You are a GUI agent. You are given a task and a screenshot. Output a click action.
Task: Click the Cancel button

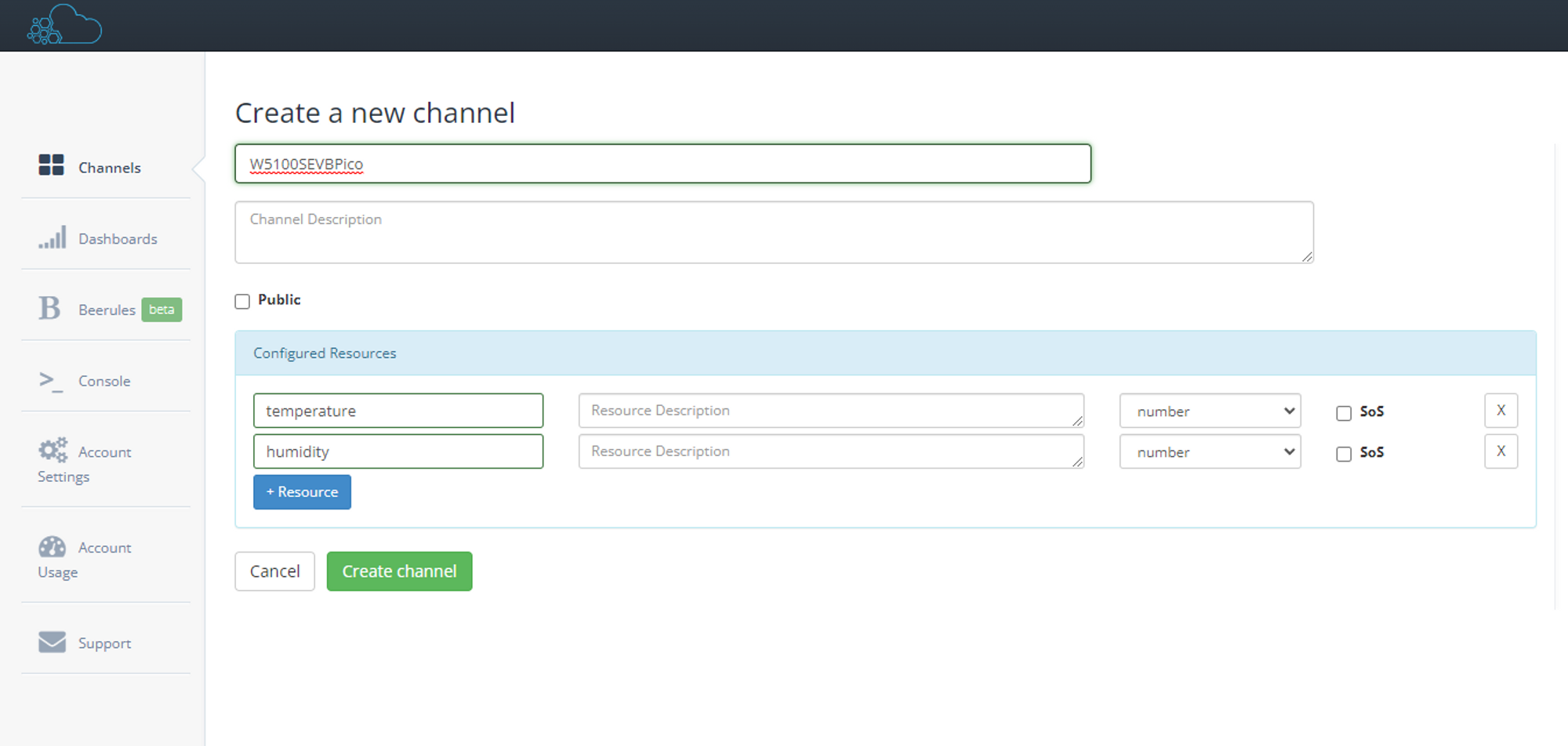point(274,571)
